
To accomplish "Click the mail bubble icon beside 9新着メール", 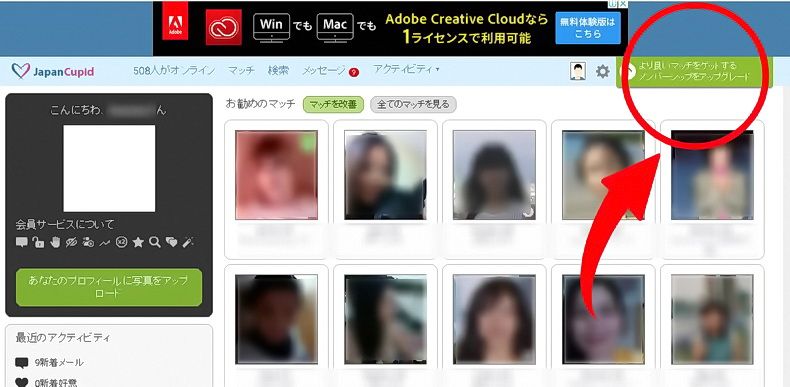I will point(22,363).
